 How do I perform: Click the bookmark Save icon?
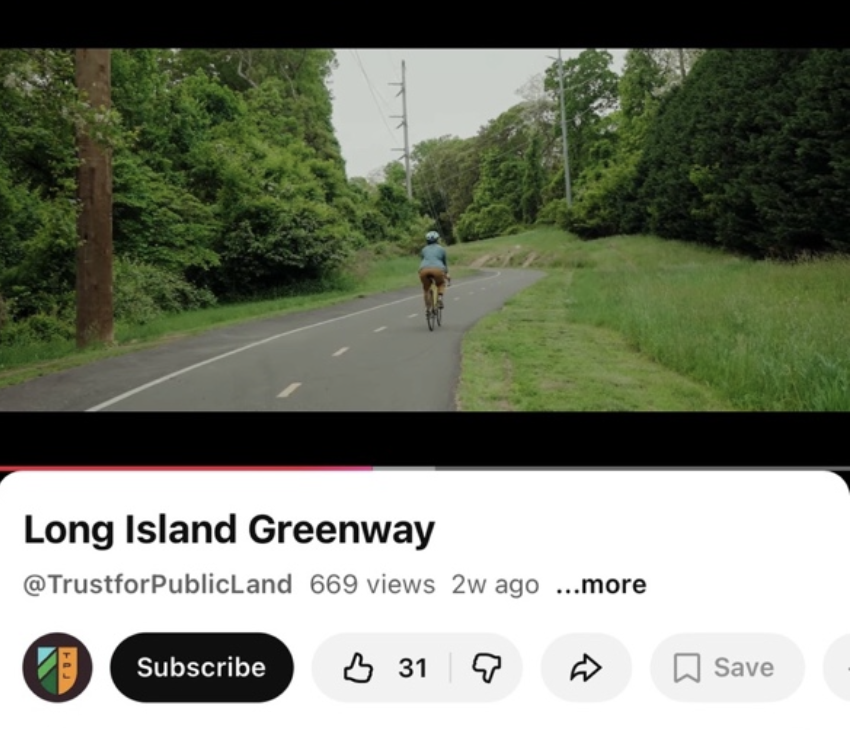click(x=687, y=668)
